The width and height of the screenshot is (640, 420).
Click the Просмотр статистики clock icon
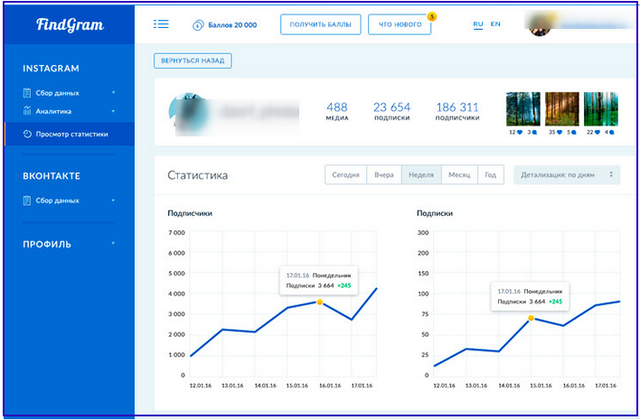tap(27, 133)
